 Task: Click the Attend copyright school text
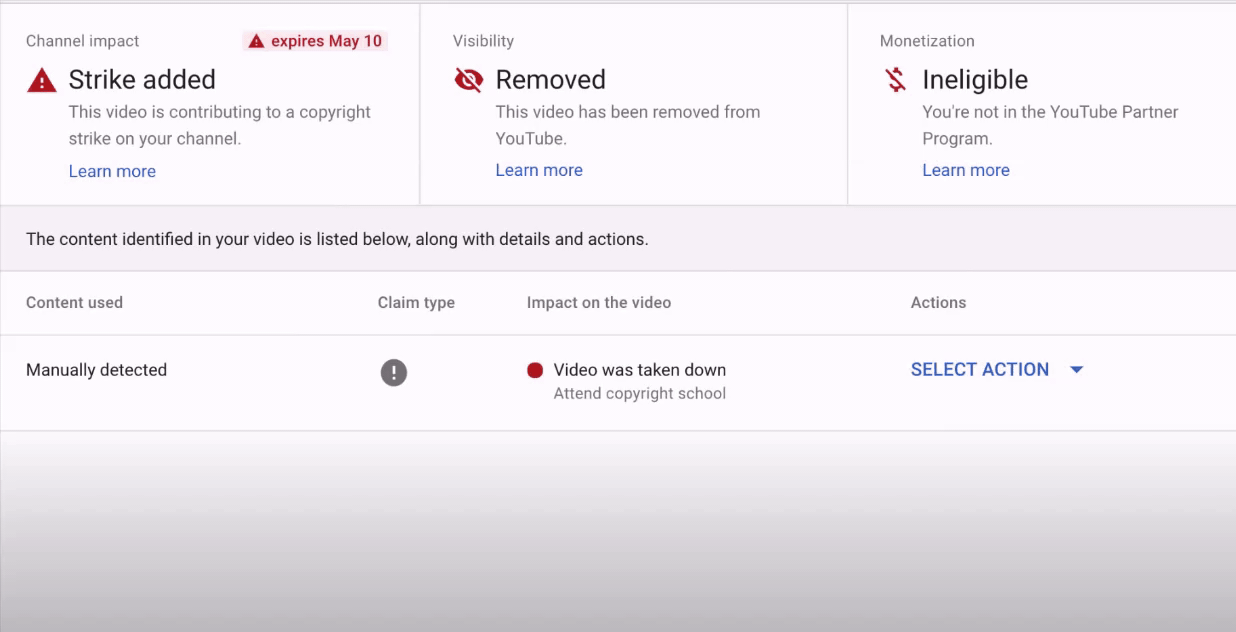point(640,393)
